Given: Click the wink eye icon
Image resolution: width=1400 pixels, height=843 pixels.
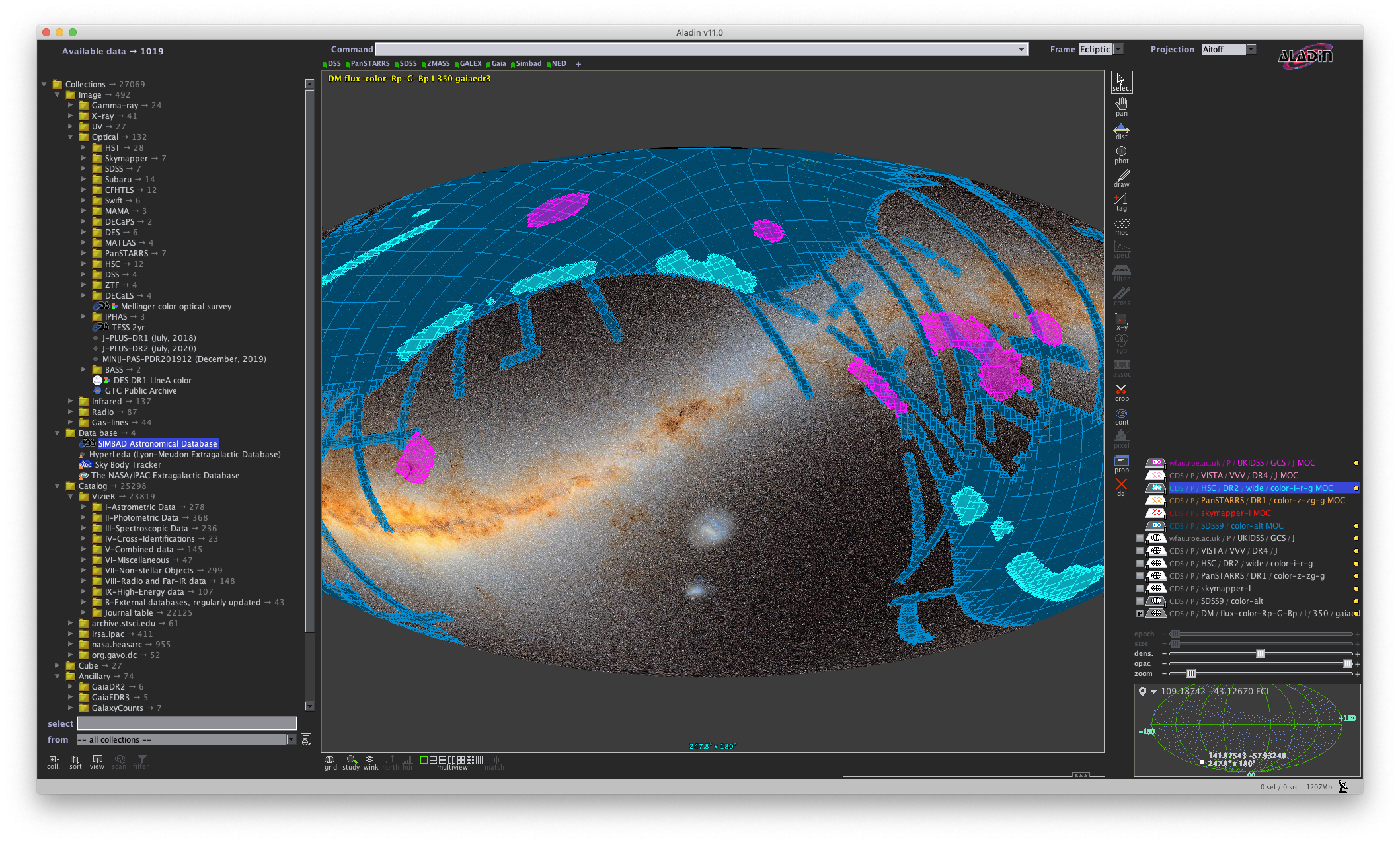Looking at the screenshot, I should click(x=370, y=762).
